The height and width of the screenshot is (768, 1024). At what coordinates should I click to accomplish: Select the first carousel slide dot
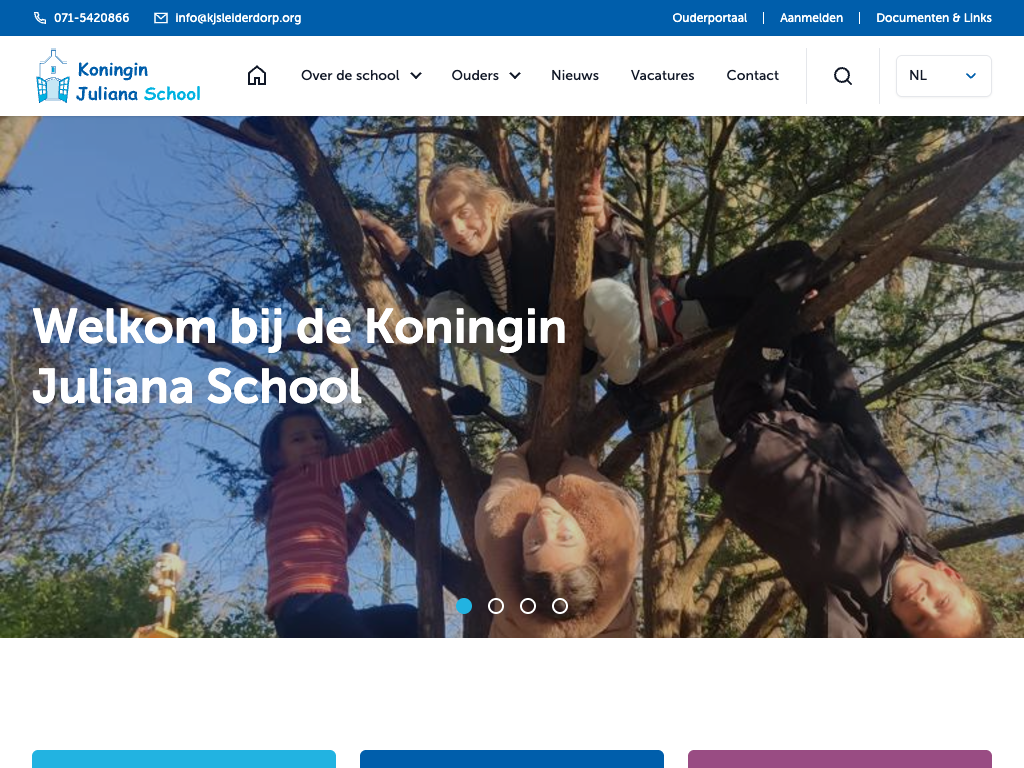464,606
